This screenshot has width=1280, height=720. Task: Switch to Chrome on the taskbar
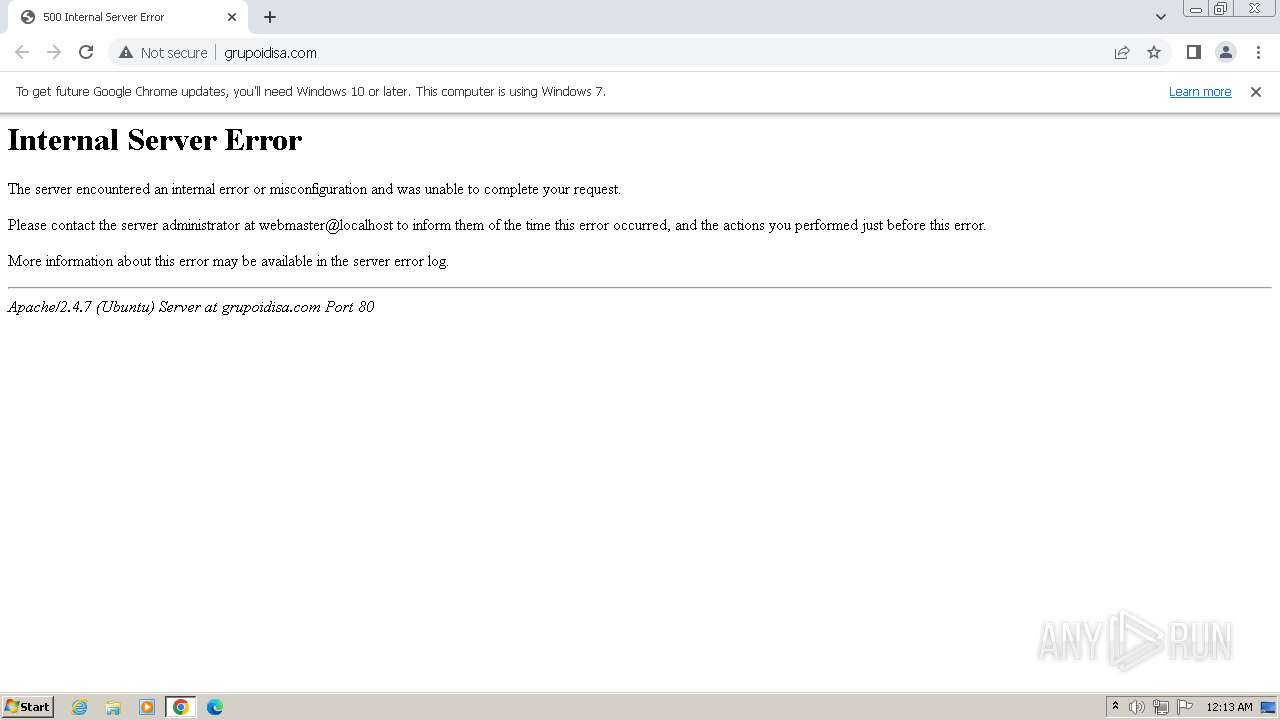tap(181, 707)
